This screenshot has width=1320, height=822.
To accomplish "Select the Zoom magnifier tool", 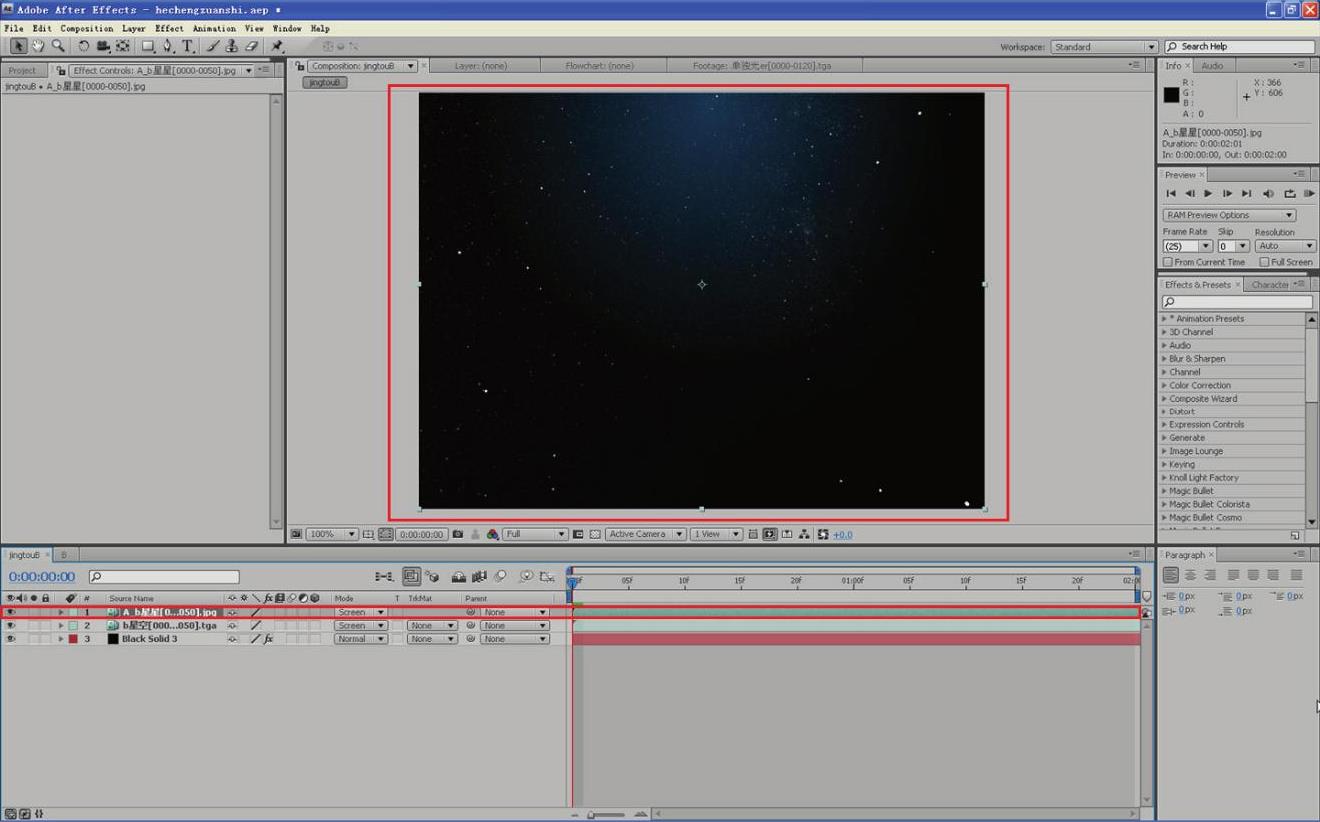I will 58,46.
